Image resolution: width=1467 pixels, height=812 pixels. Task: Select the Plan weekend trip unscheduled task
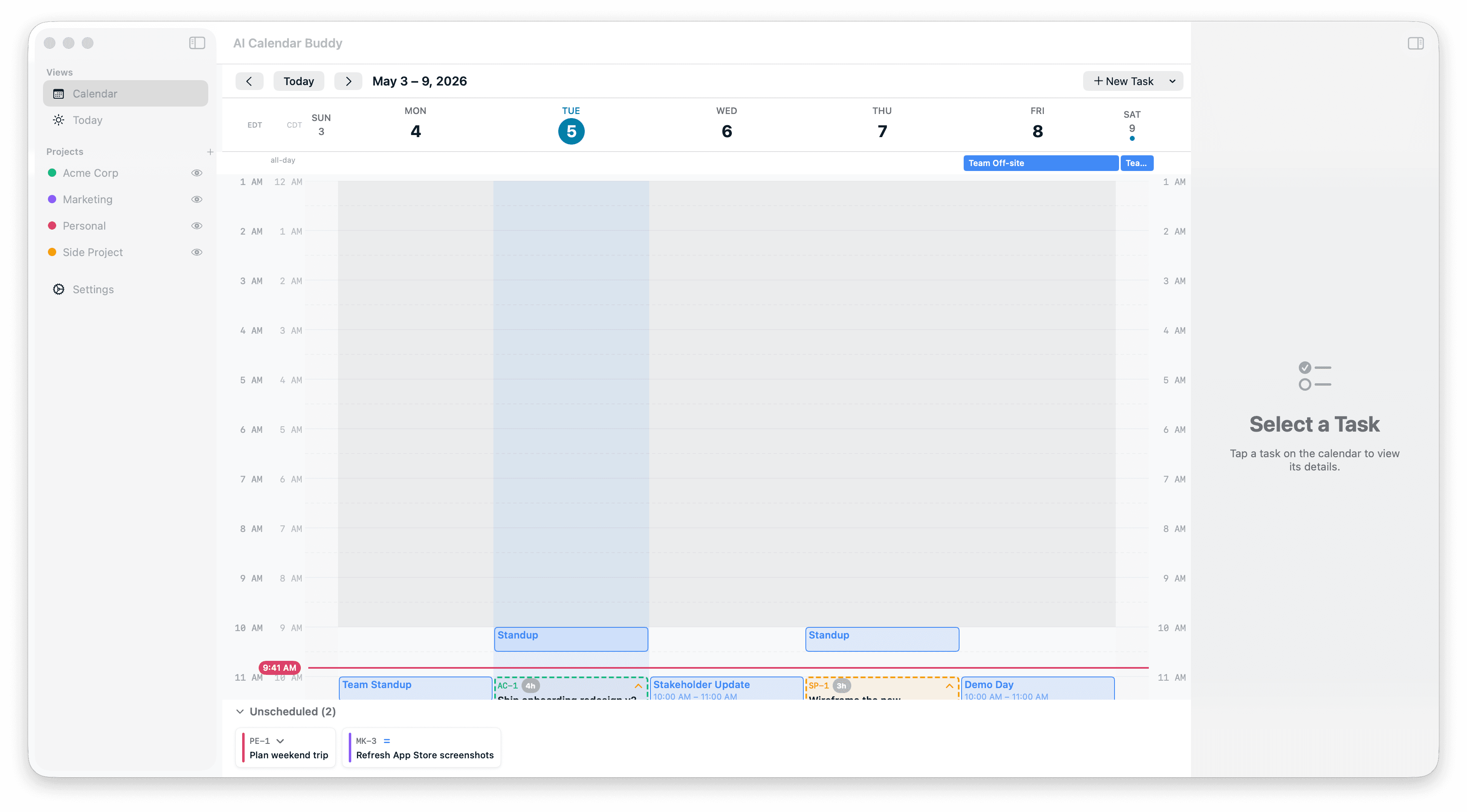click(x=285, y=748)
